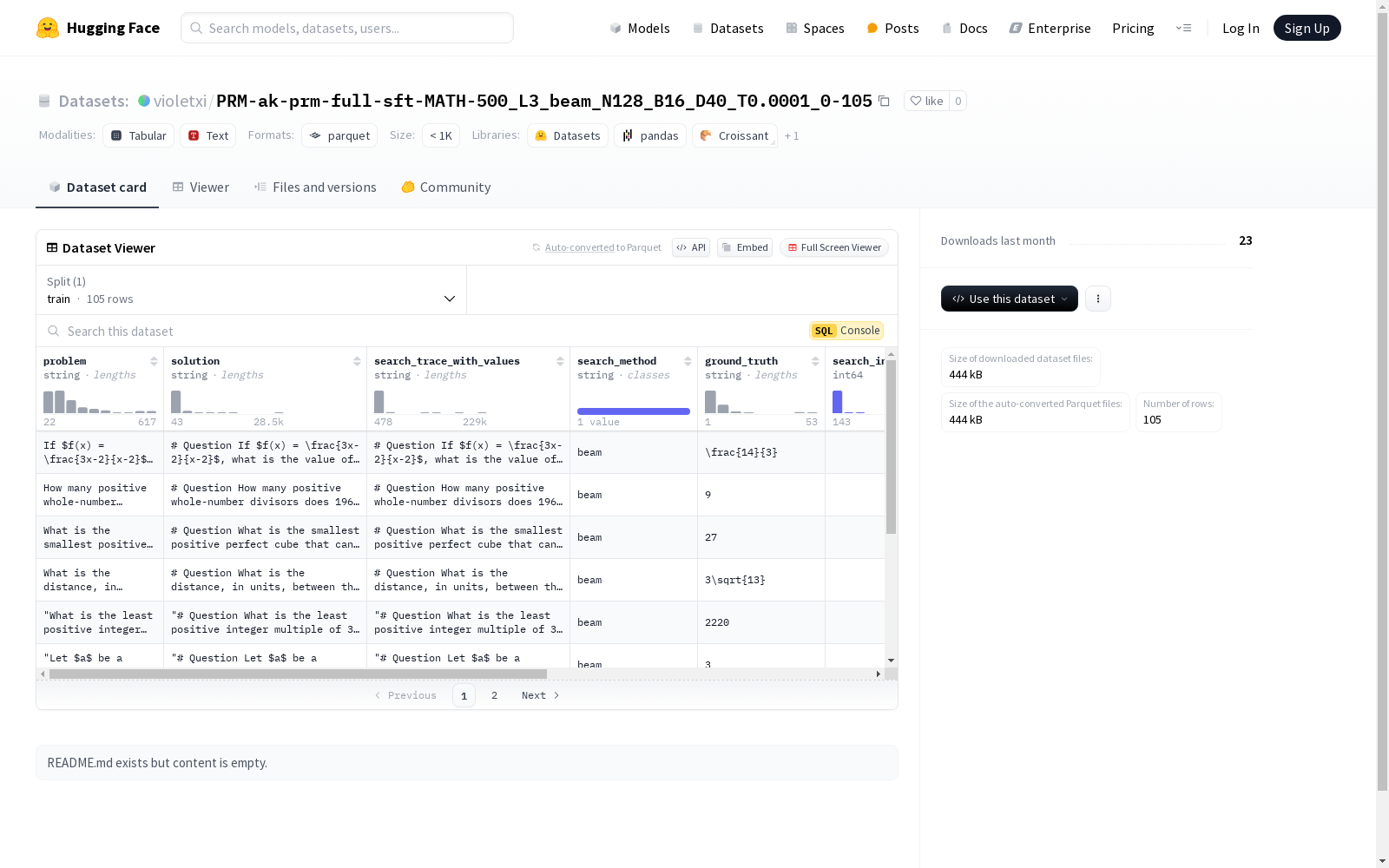Switch to the Viewer tab

pyautogui.click(x=201, y=187)
